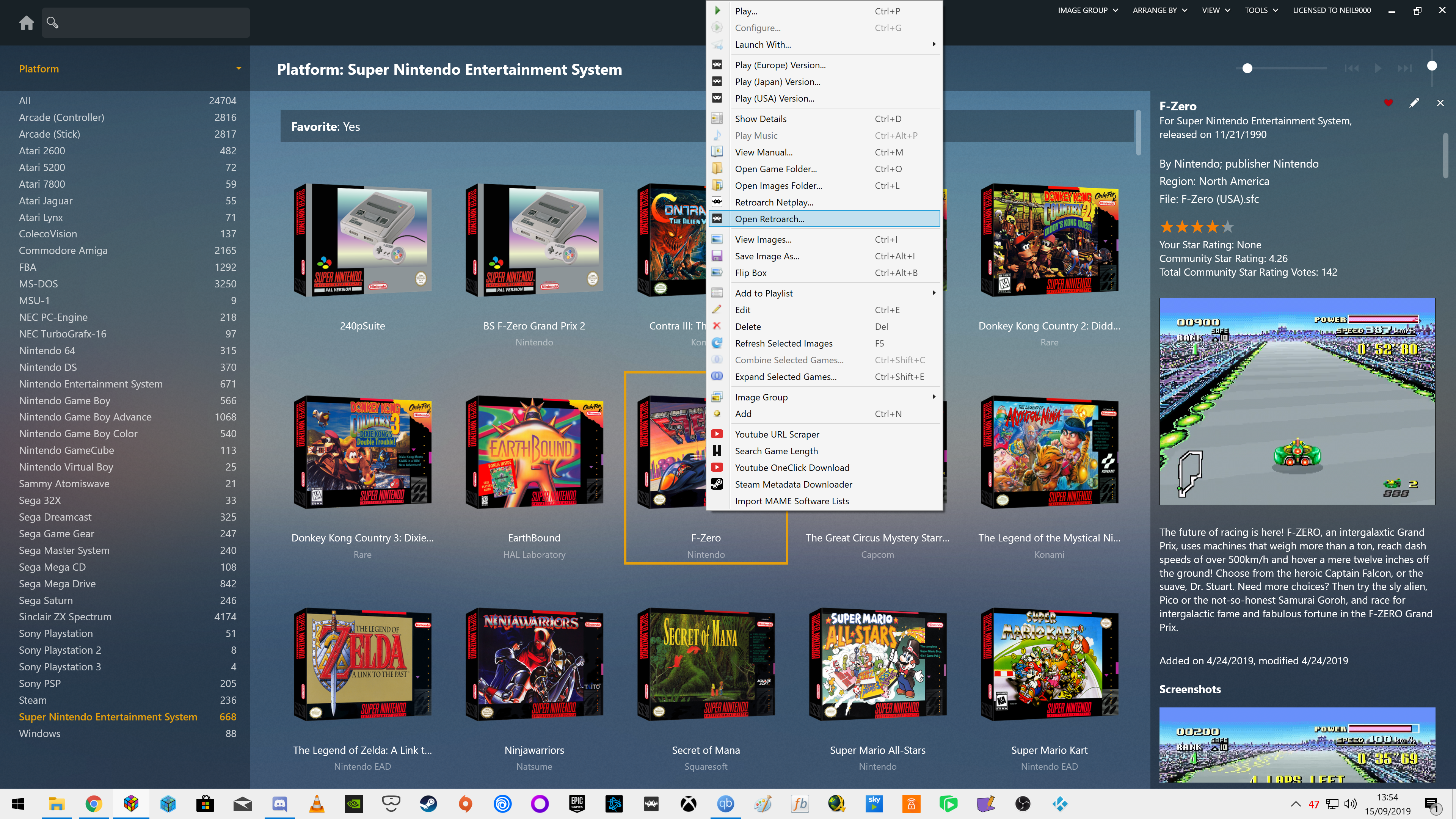Open Windows Start menu
The image size is (1456, 819).
click(x=18, y=804)
